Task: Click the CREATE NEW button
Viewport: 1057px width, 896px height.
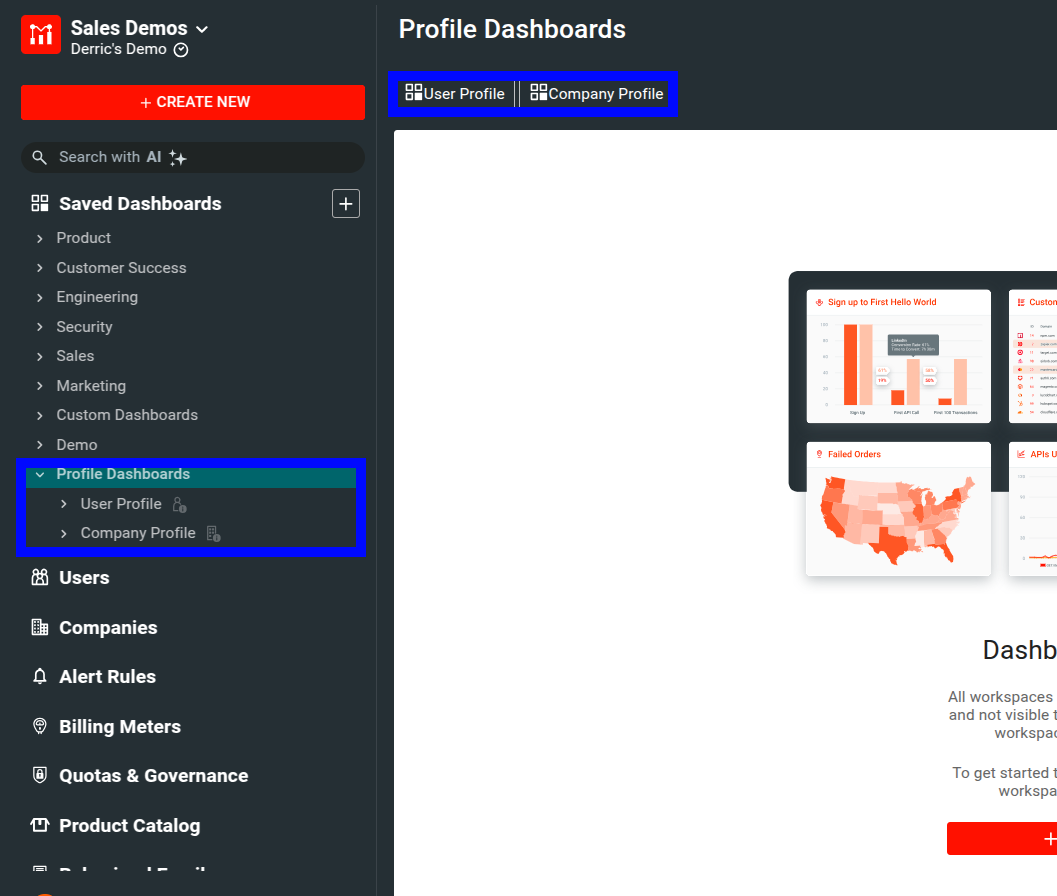Action: pos(192,102)
